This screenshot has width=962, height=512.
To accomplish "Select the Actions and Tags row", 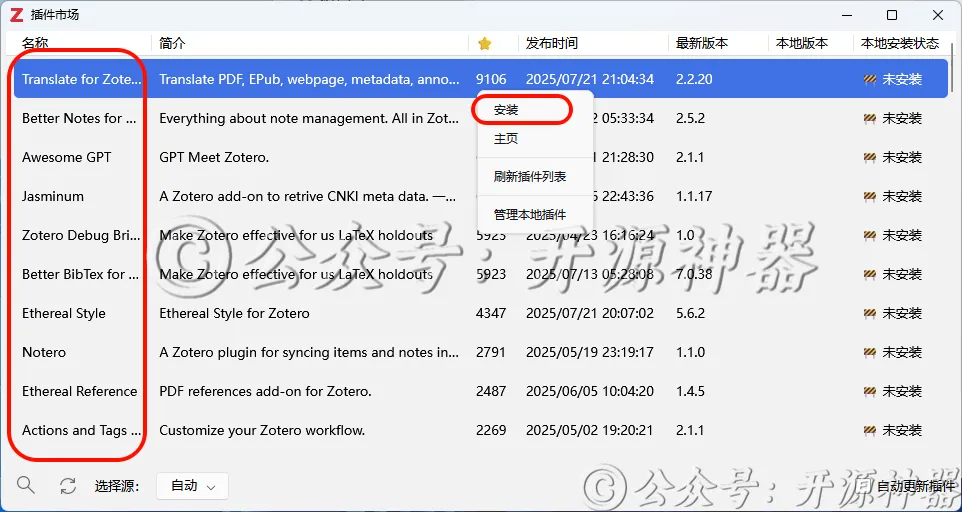I will tap(481, 430).
